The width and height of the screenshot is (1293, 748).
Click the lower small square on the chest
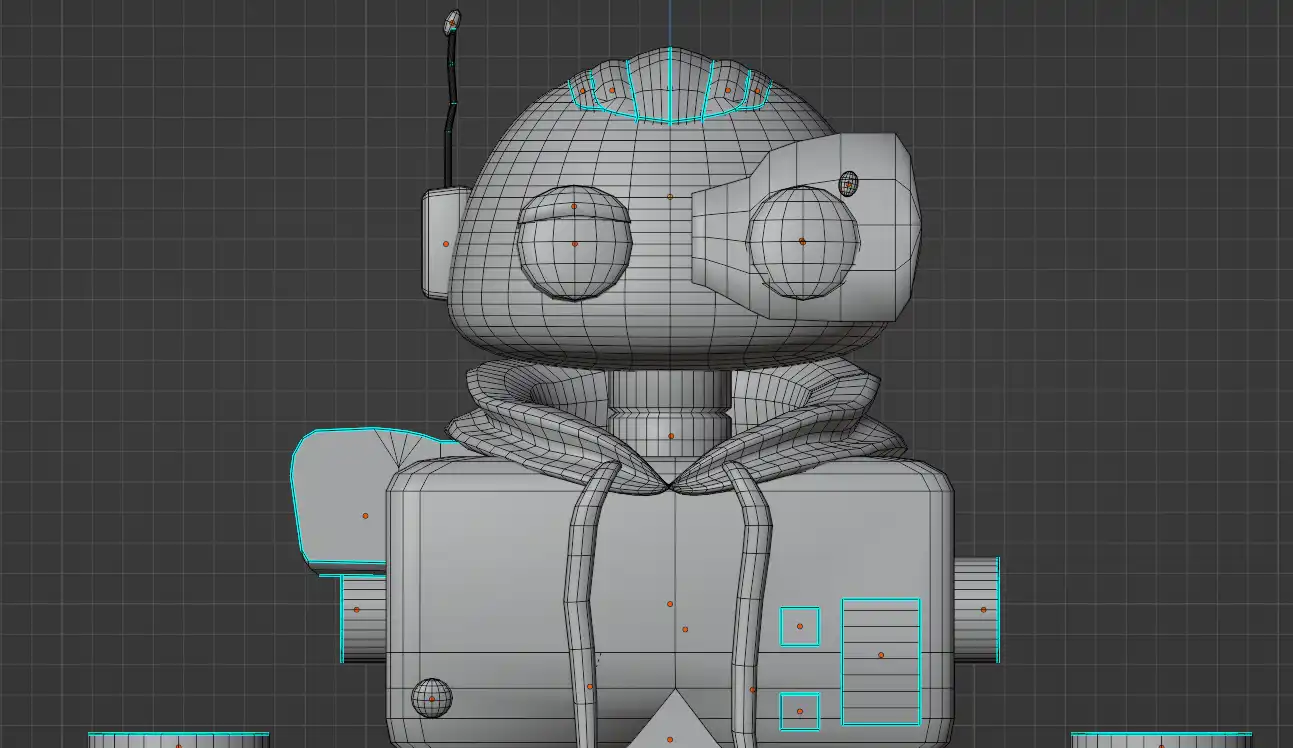(799, 711)
